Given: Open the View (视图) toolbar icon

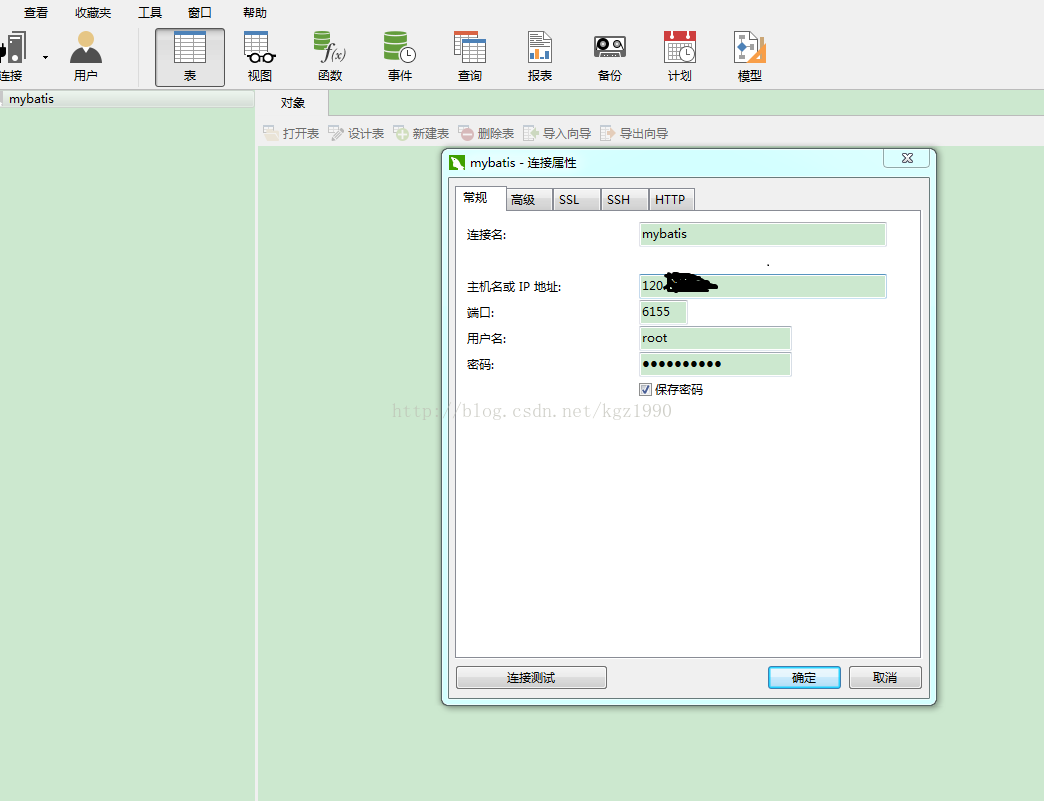Looking at the screenshot, I should [260, 56].
